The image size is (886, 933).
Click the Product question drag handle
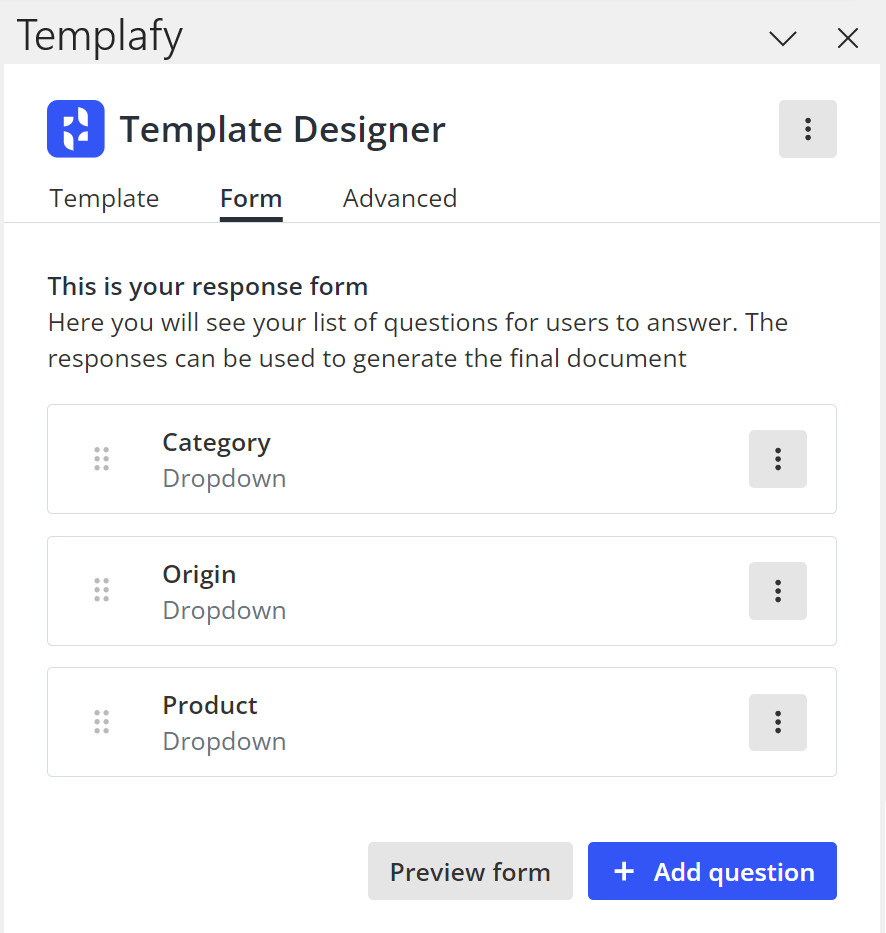(x=102, y=722)
